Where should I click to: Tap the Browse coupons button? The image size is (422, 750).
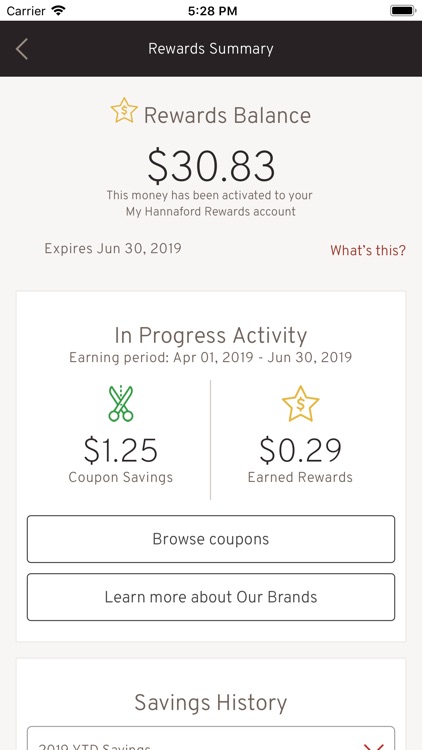click(x=211, y=539)
